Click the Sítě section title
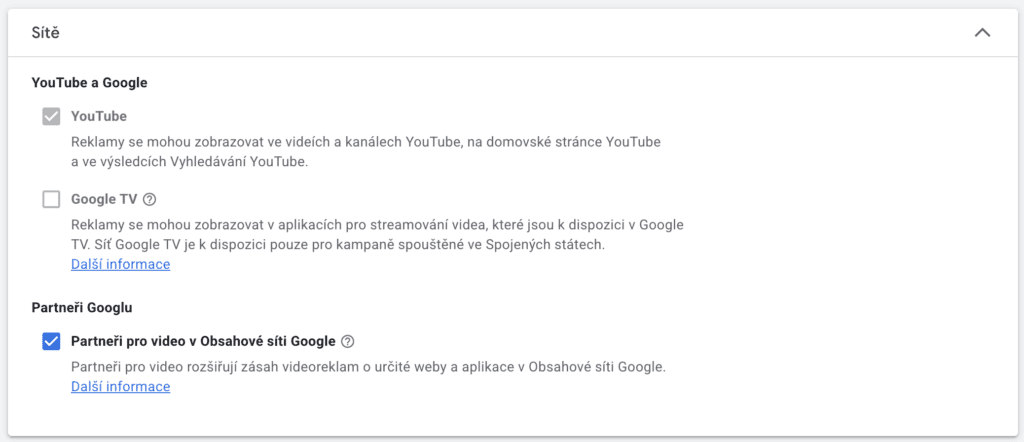Screen dimensions: 1024x442 [47, 33]
